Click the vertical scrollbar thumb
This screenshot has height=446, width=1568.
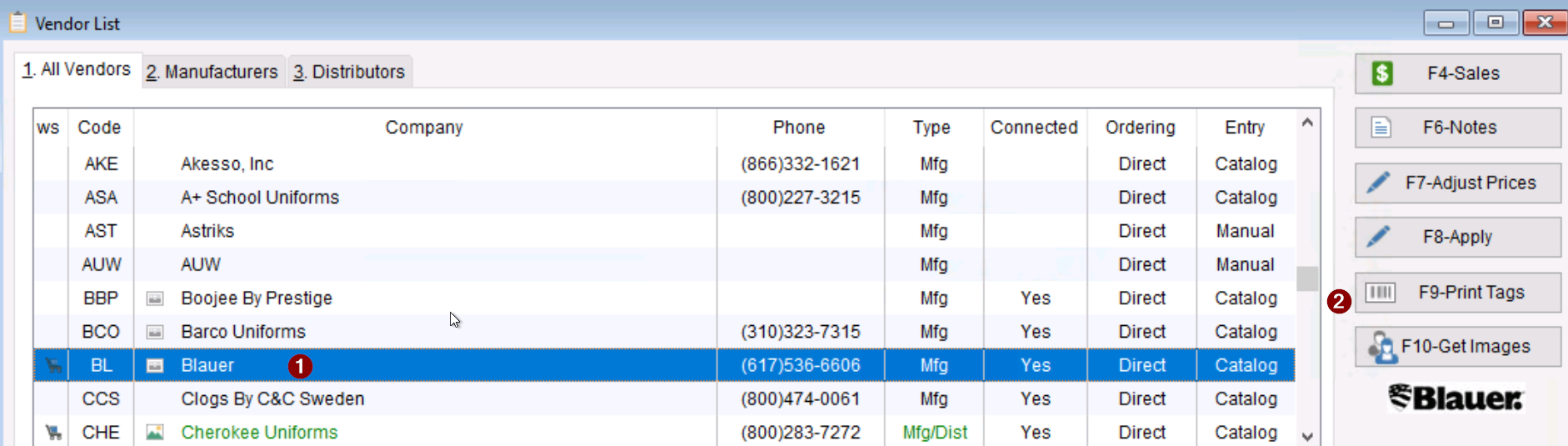pos(1307,278)
